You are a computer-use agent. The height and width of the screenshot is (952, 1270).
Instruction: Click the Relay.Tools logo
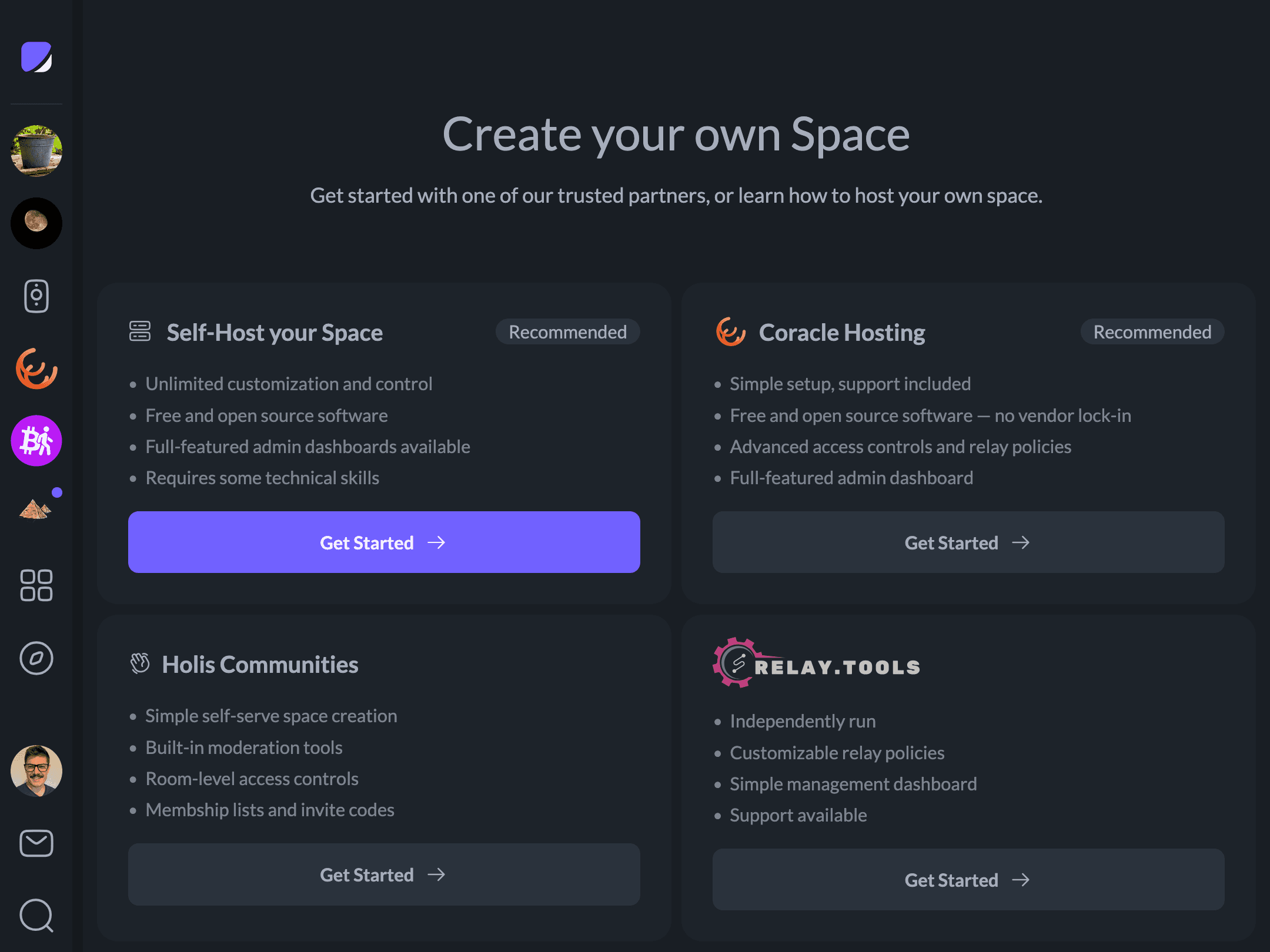coord(817,664)
